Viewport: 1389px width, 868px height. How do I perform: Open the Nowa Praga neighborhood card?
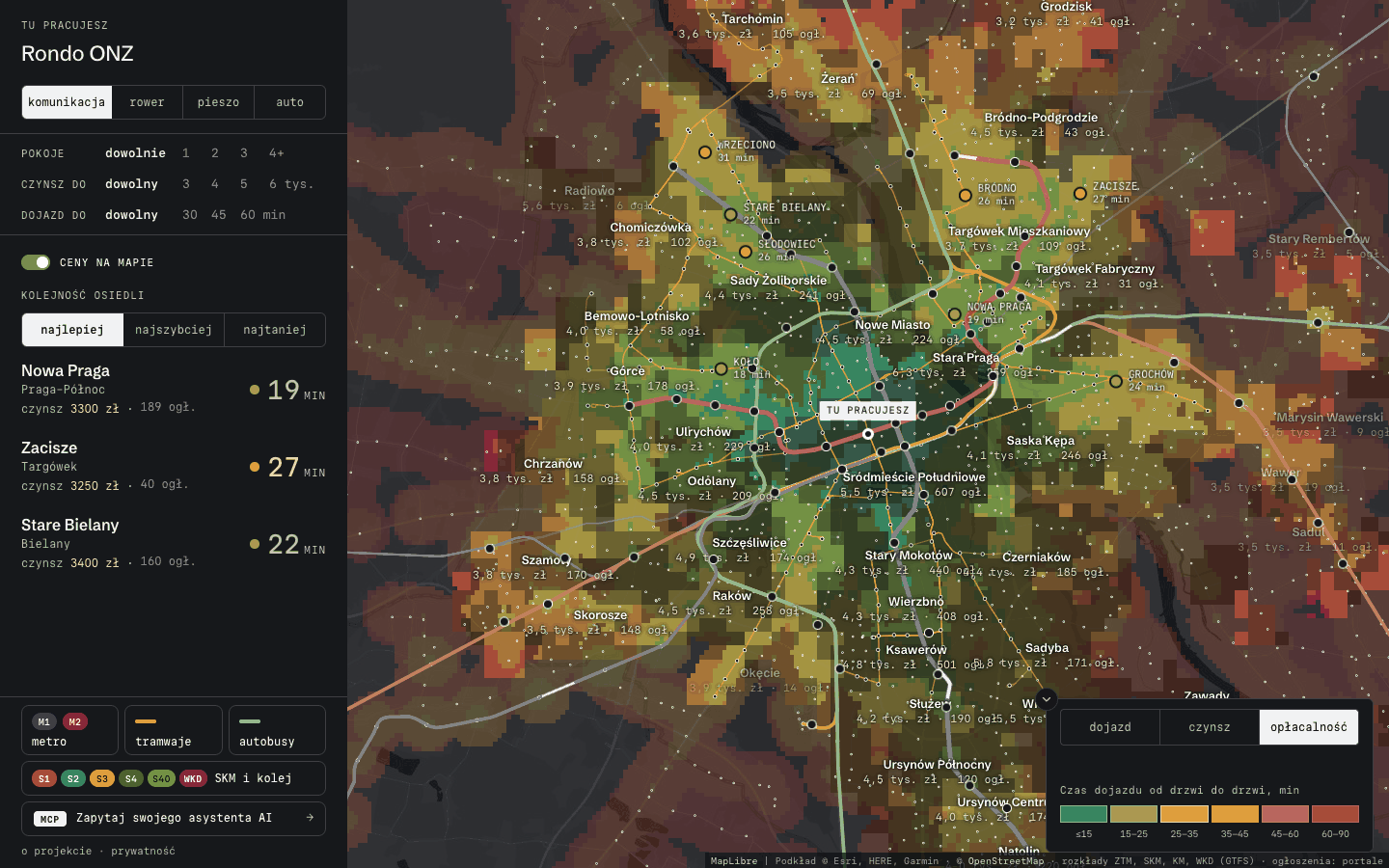[x=174, y=390]
